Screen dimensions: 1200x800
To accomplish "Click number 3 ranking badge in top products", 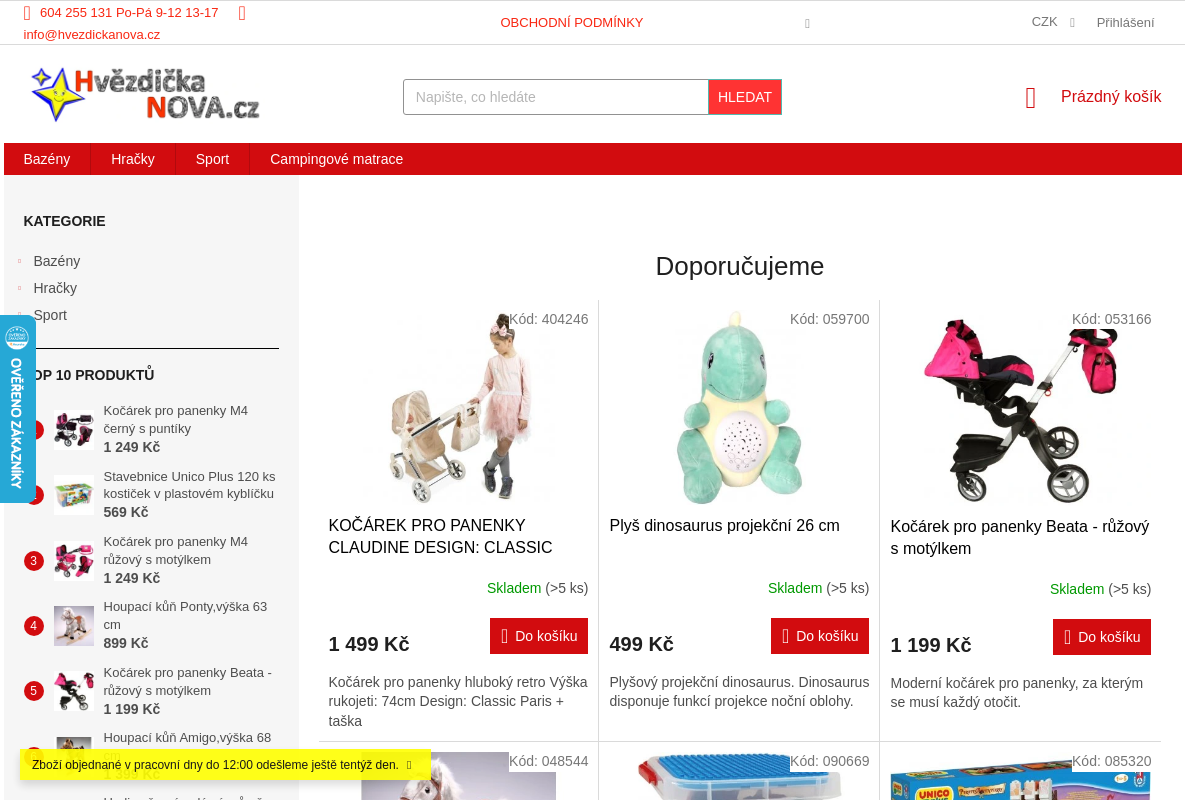I will click(x=34, y=561).
